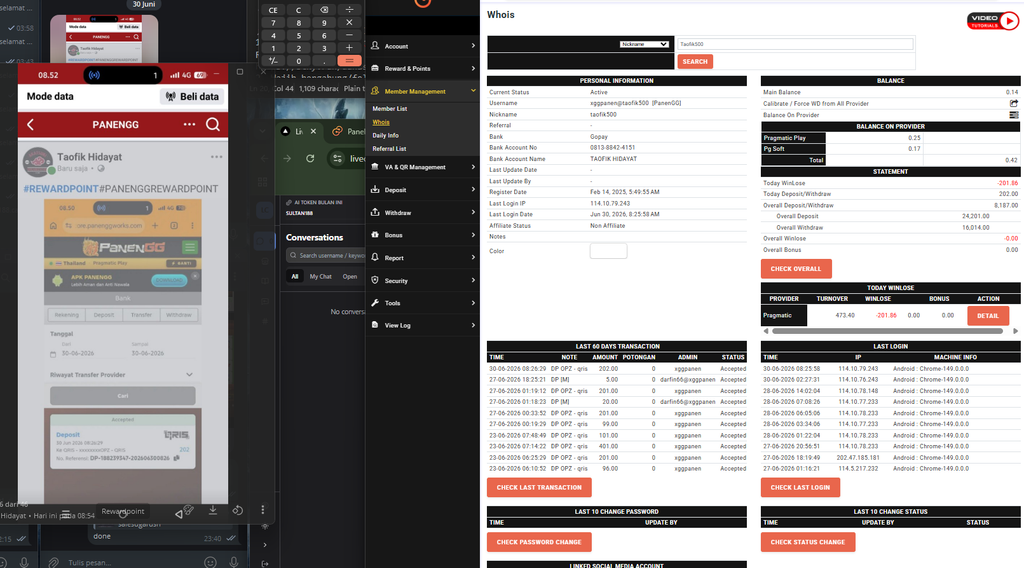Click the Beli data button

192,97
